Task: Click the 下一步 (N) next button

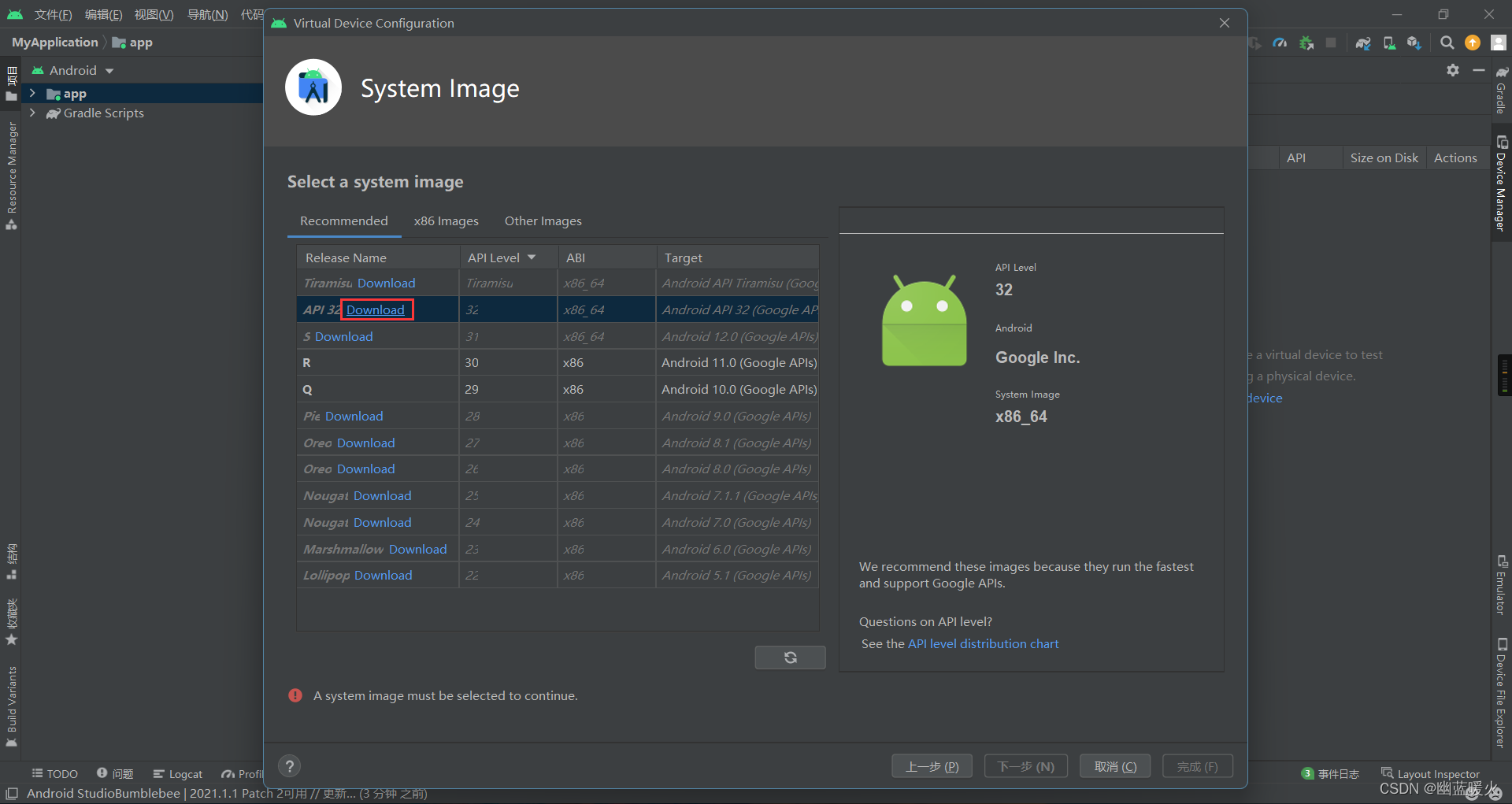Action: [1026, 766]
